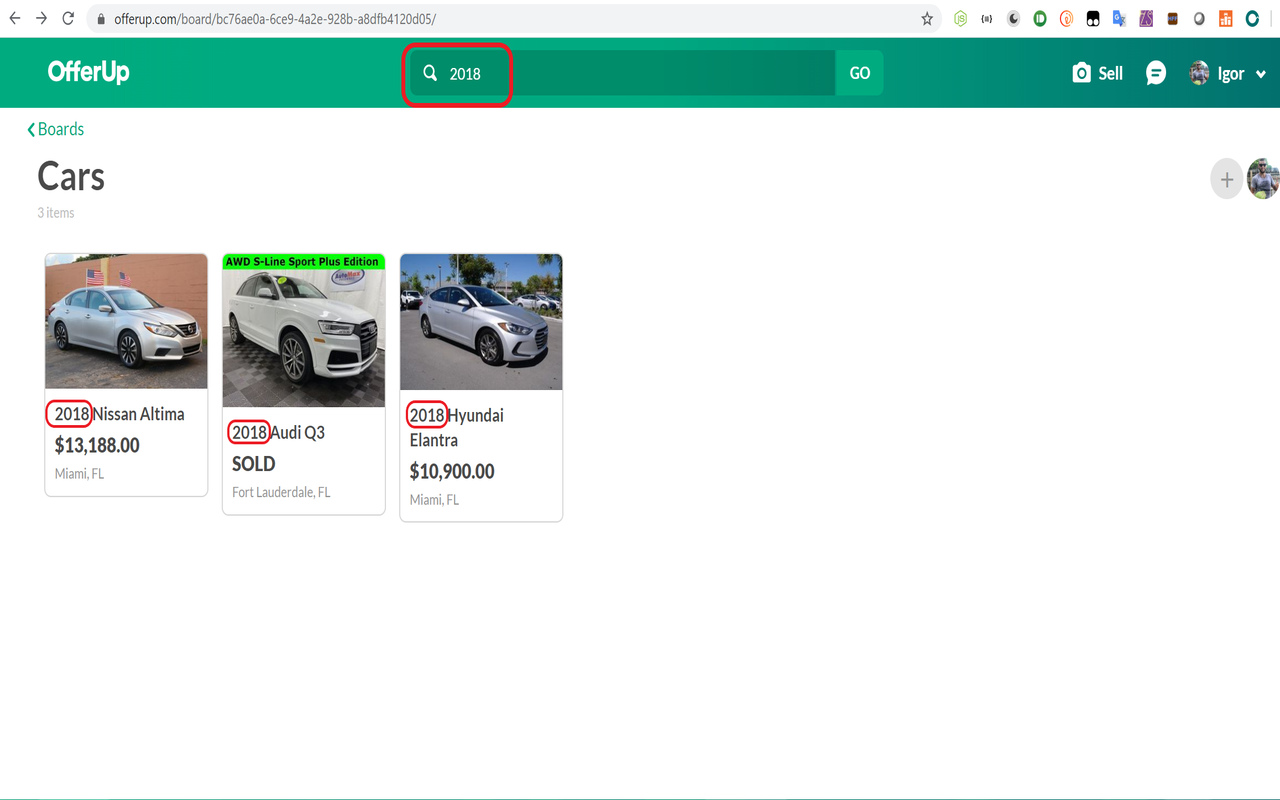The width and height of the screenshot is (1280, 800).
Task: Open the Node.js extension icon
Action: point(960,18)
